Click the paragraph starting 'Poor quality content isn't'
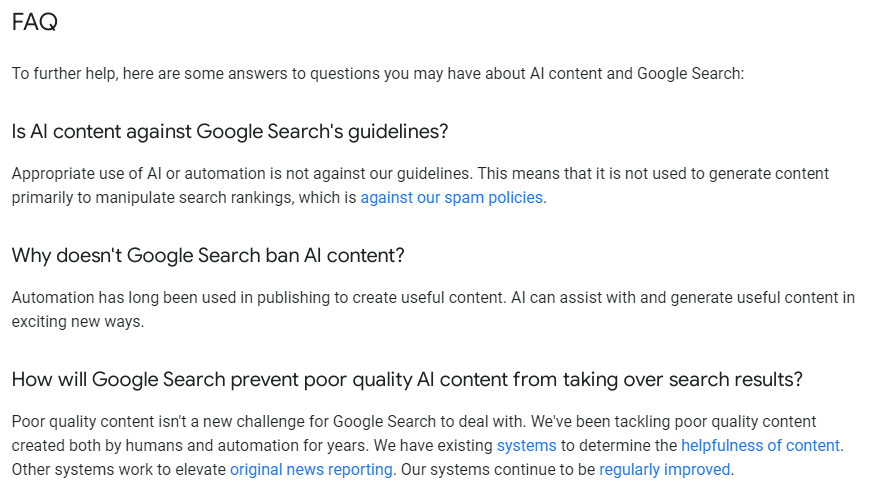The width and height of the screenshot is (889, 503). 427,445
